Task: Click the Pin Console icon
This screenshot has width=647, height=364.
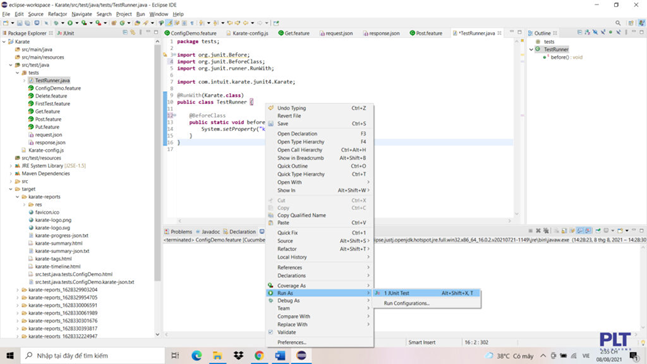Action: 598,231
